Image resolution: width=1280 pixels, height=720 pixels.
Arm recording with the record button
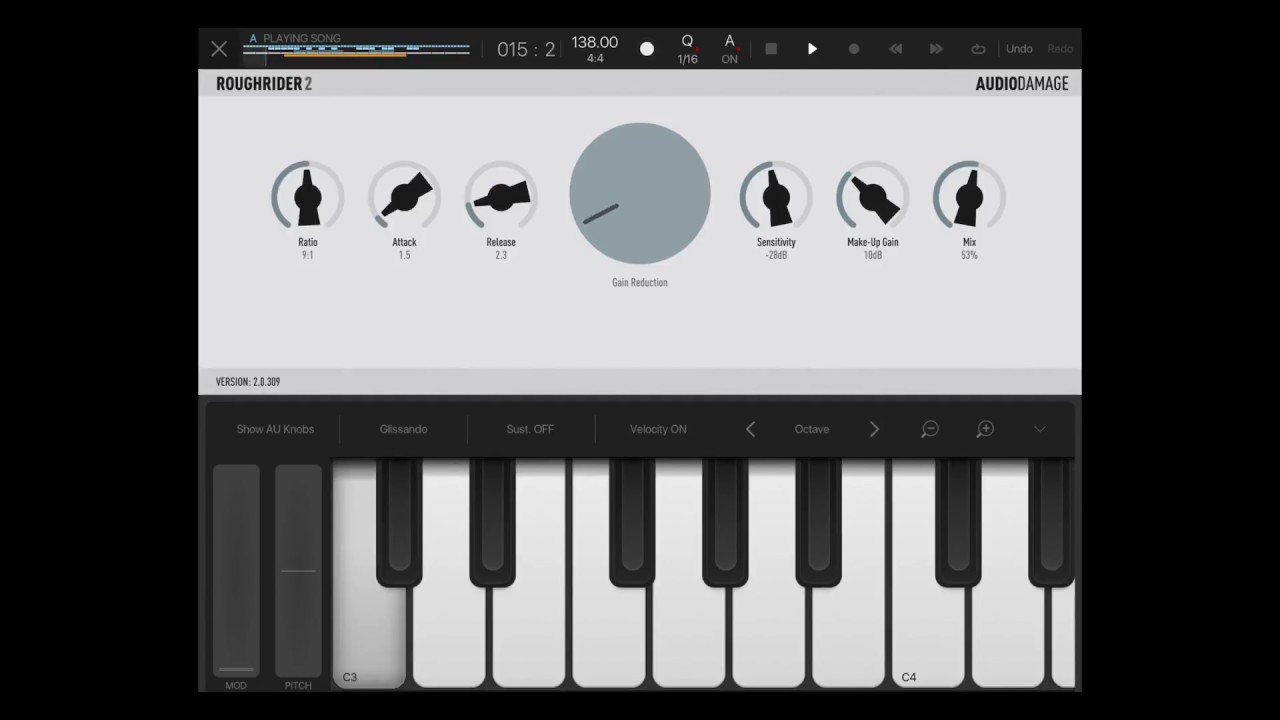click(x=854, y=48)
